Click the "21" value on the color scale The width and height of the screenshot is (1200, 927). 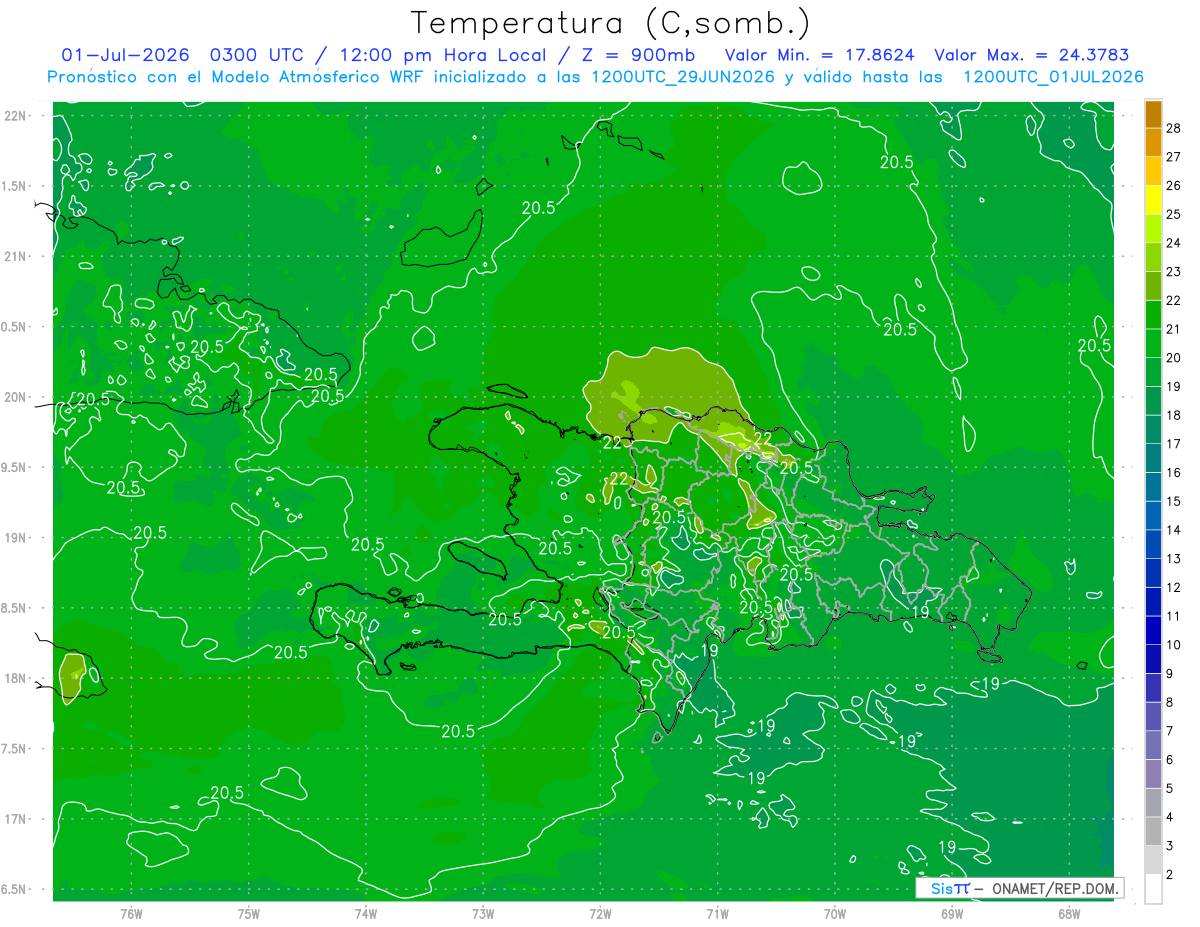[x=1174, y=329]
